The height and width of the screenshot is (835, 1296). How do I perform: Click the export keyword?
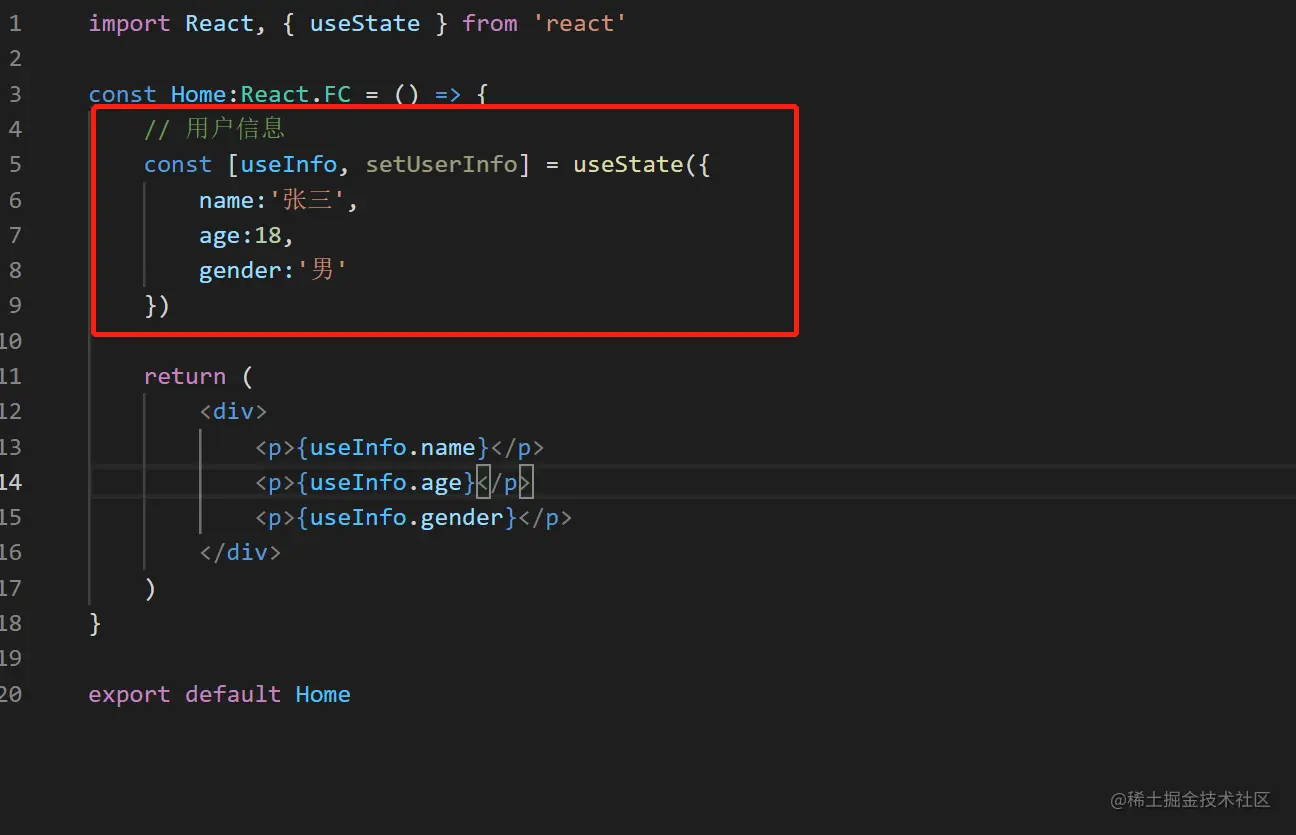[129, 694]
